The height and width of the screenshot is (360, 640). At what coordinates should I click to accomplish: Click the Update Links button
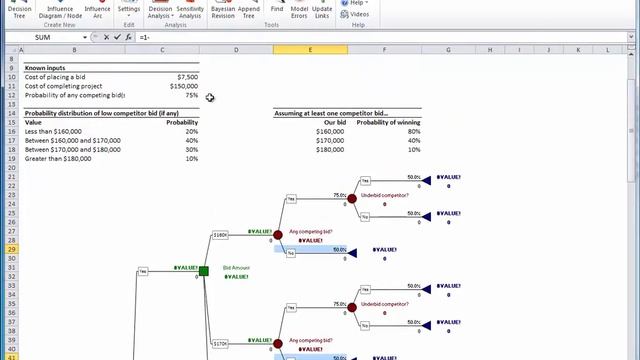click(322, 10)
